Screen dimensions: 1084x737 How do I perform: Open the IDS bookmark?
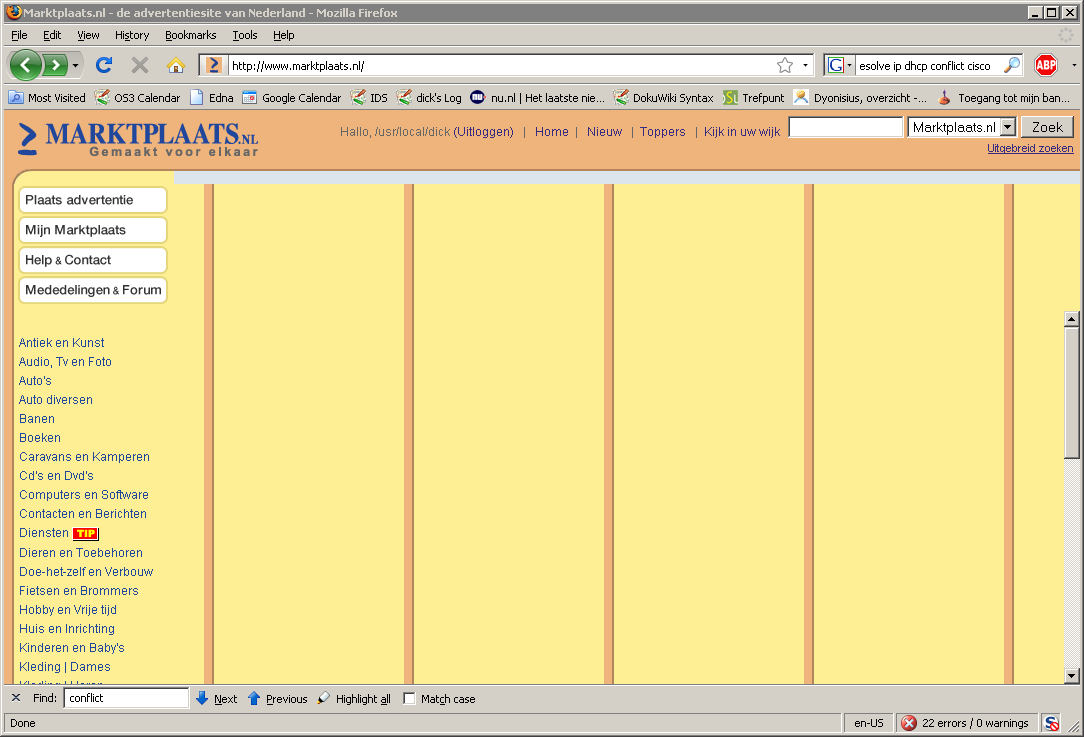[x=369, y=97]
